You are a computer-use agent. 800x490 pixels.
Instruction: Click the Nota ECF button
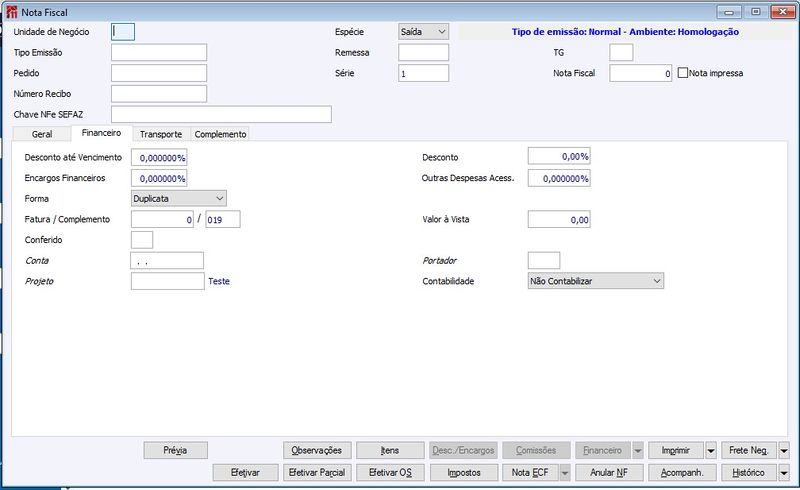531,473
